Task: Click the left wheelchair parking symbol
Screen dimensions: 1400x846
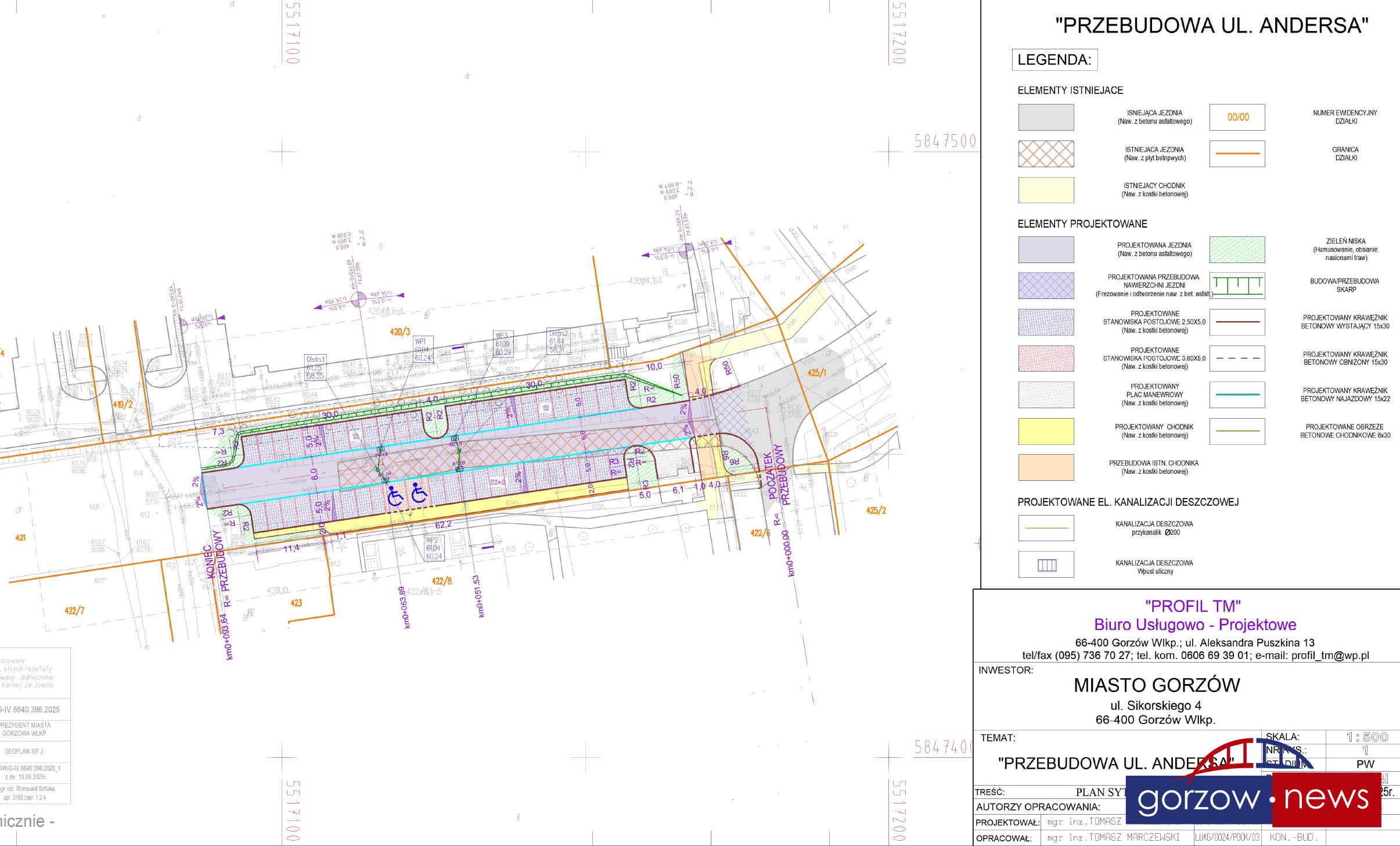Action: tap(395, 495)
